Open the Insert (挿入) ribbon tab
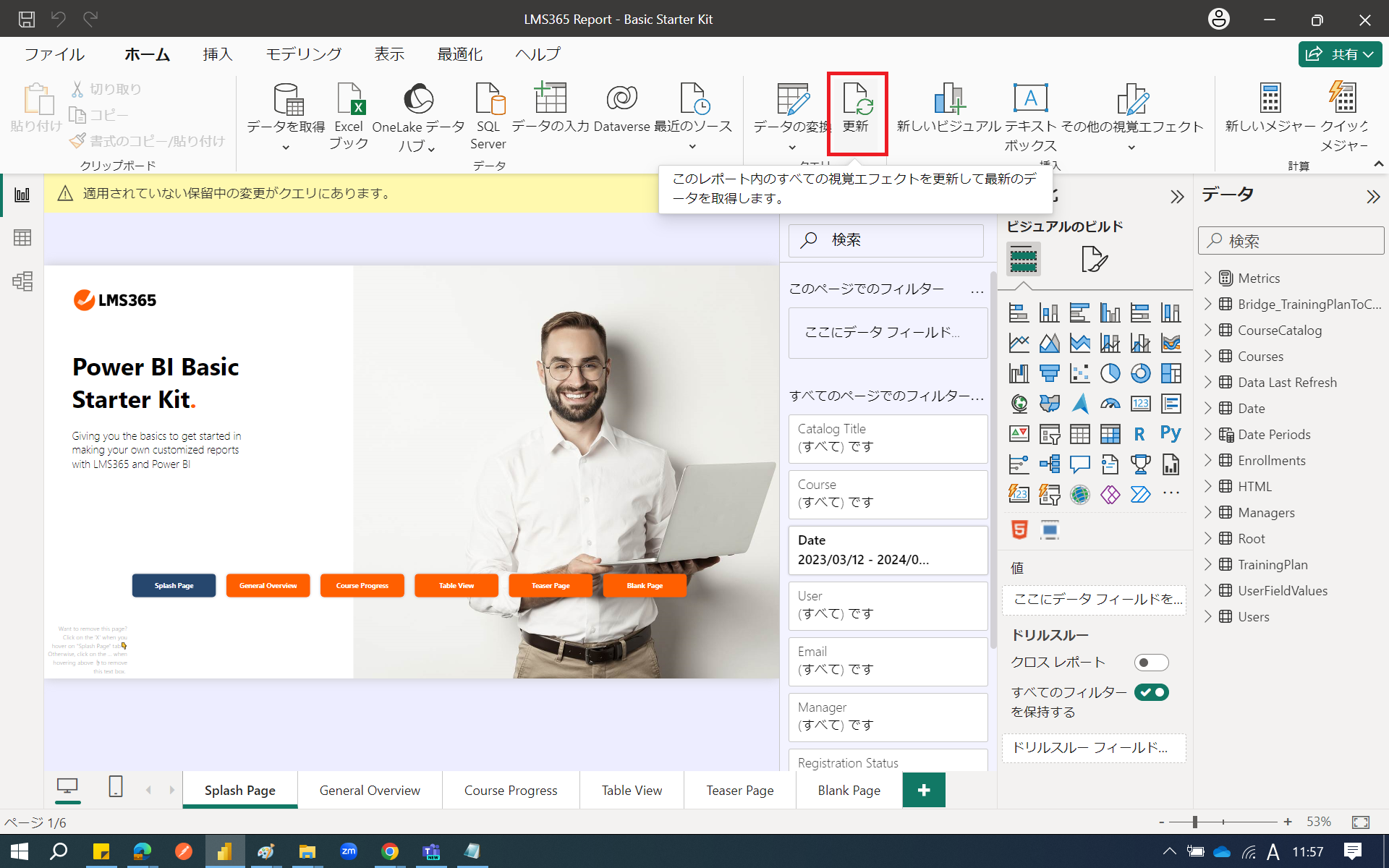1389x868 pixels. pos(218,54)
